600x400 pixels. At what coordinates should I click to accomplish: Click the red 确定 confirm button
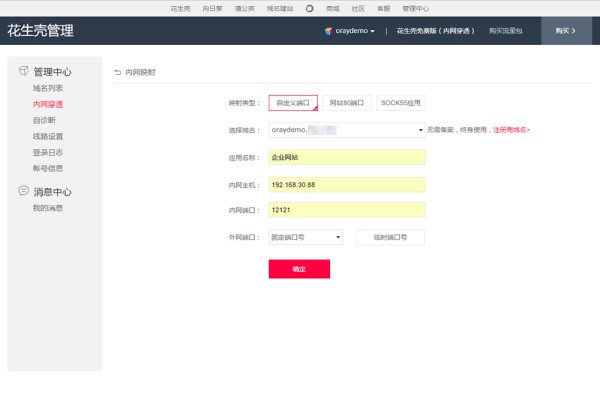pos(299,269)
